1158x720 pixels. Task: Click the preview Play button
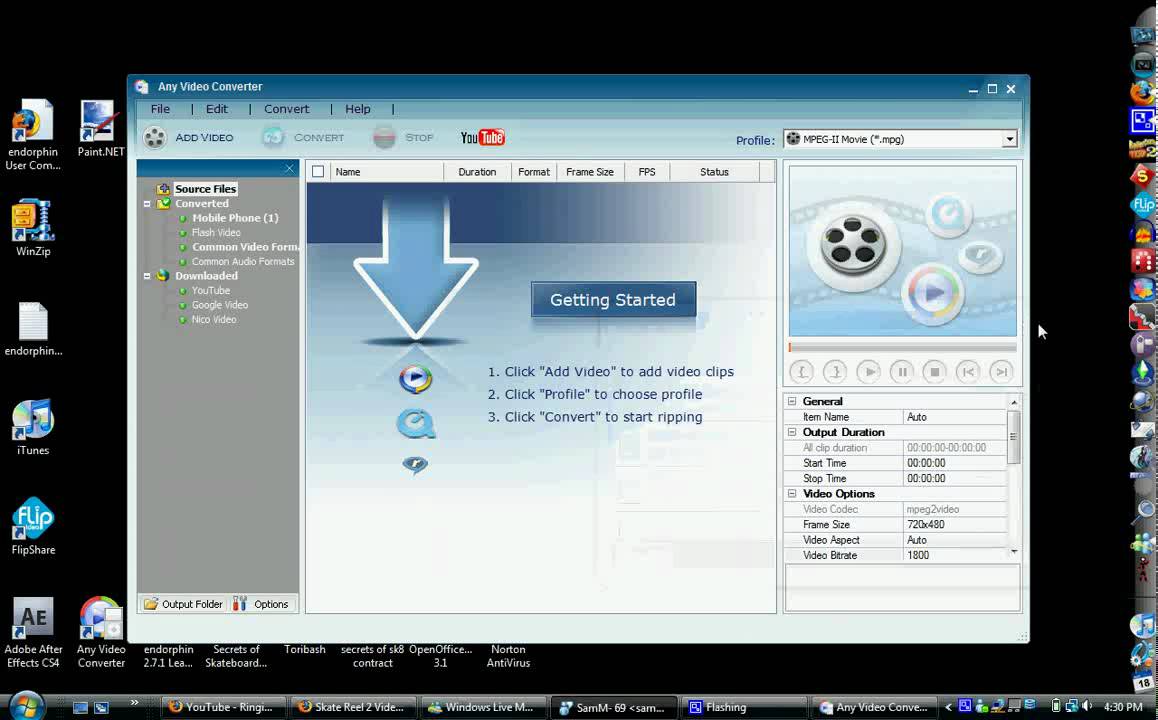point(868,372)
